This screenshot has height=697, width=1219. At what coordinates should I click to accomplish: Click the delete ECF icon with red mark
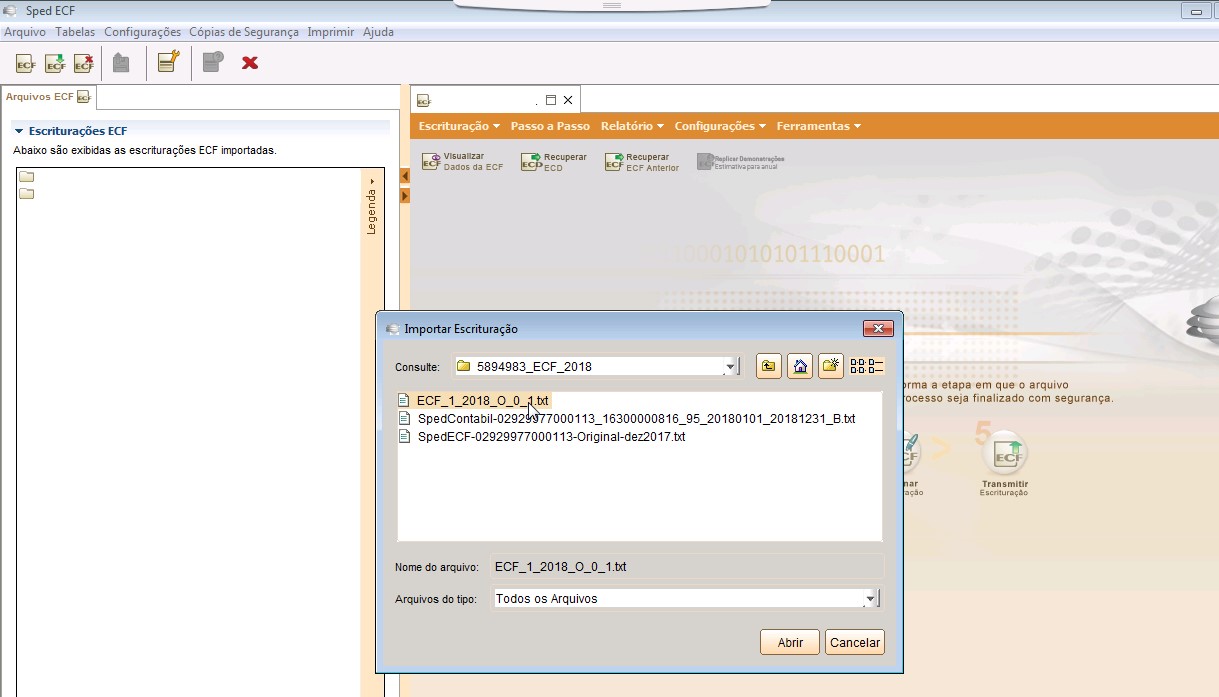(x=84, y=63)
